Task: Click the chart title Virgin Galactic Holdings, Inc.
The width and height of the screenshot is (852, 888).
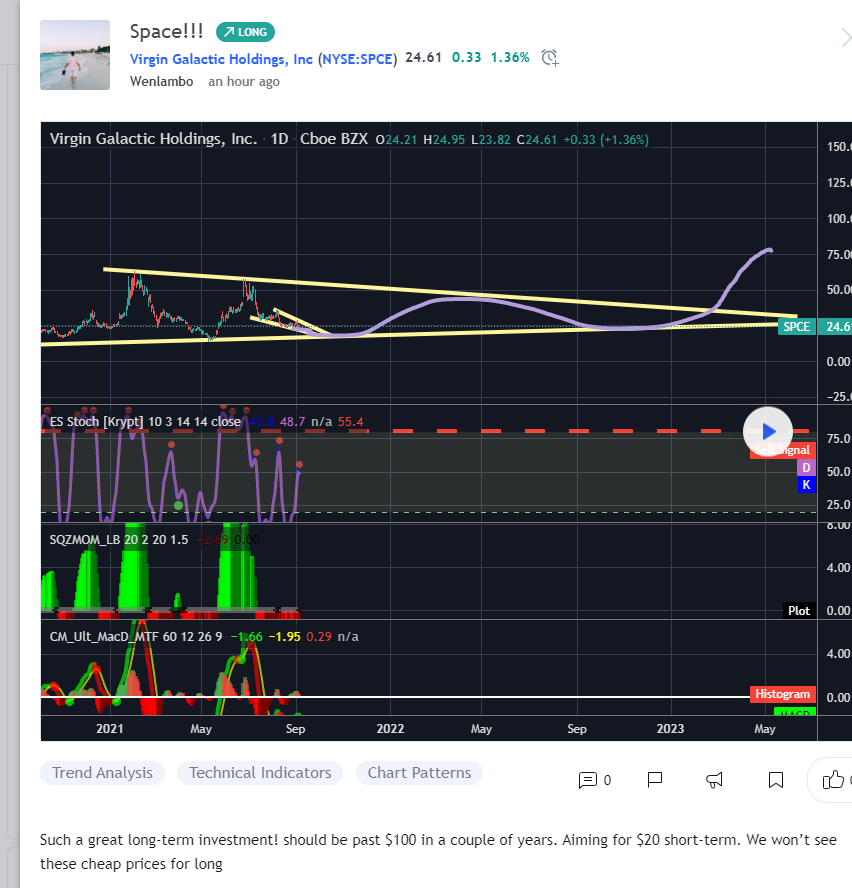Action: [153, 139]
